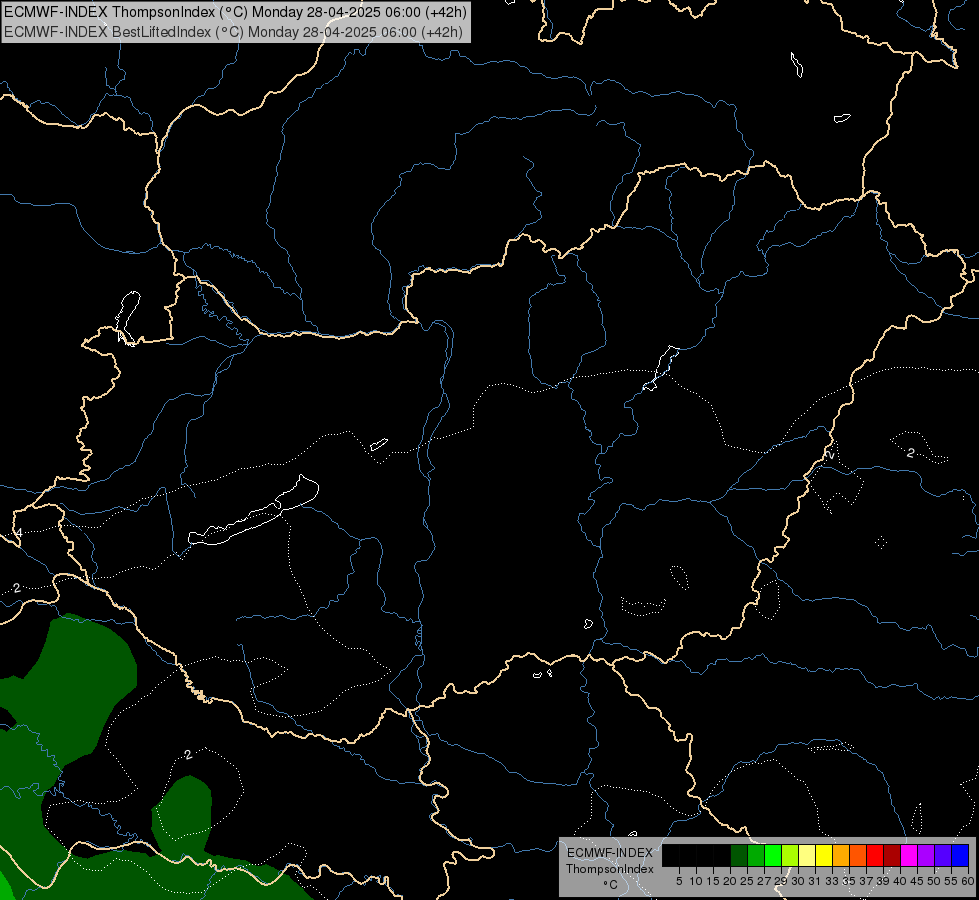Click the ThompsonIndex title line at top
979x900 pixels.
235,12
